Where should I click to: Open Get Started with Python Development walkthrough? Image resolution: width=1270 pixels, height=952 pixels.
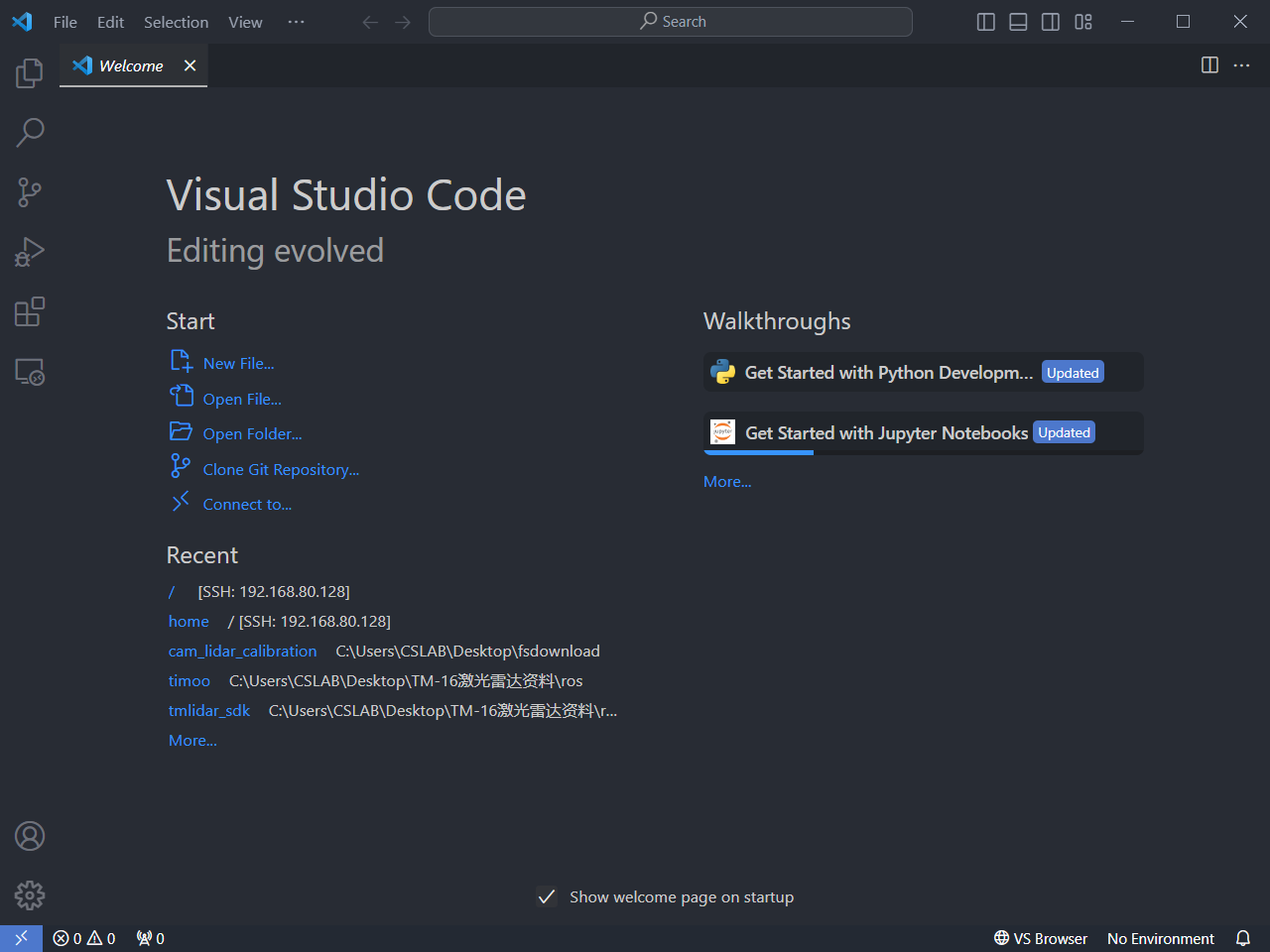click(923, 373)
